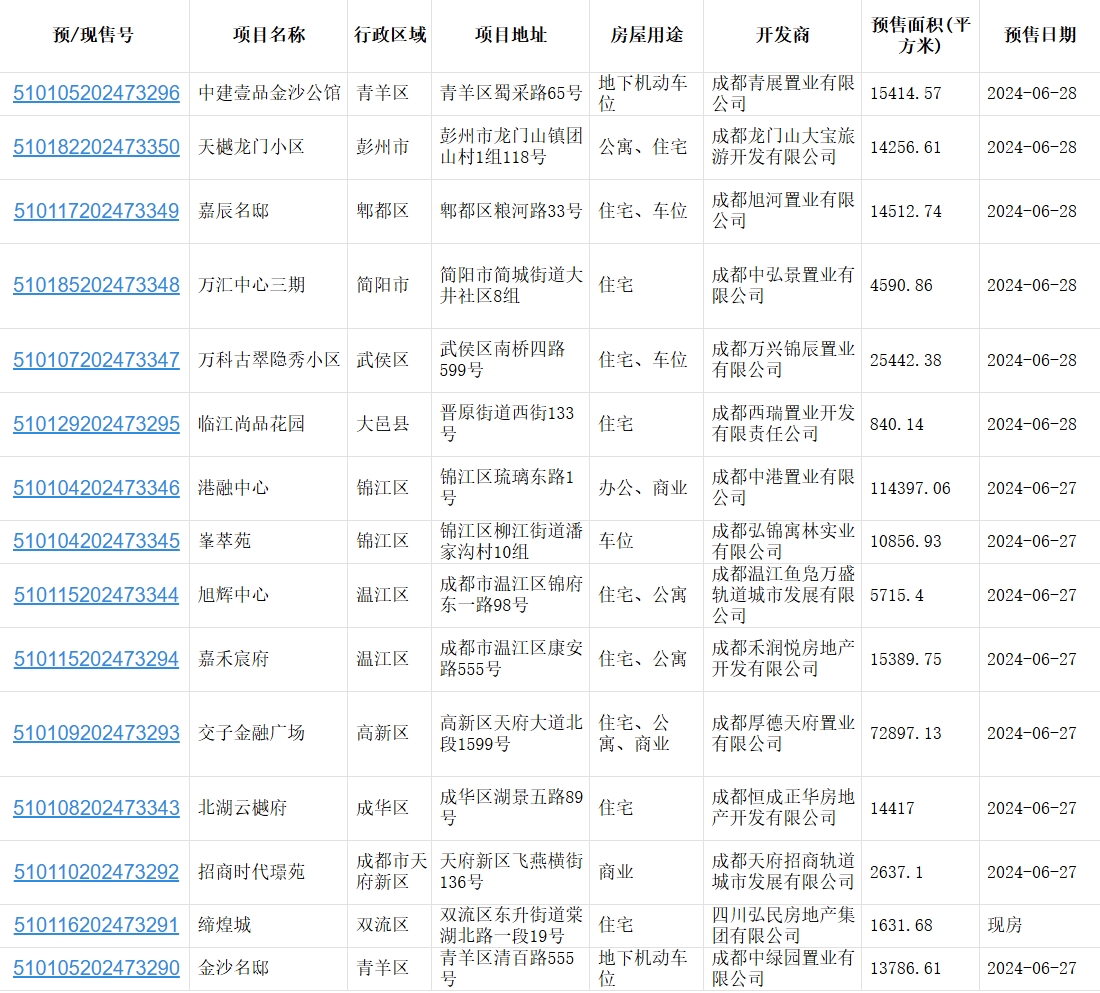Click usage cell 住宅、公寓、商业
The width and height of the screenshot is (1100, 993).
click(634, 733)
